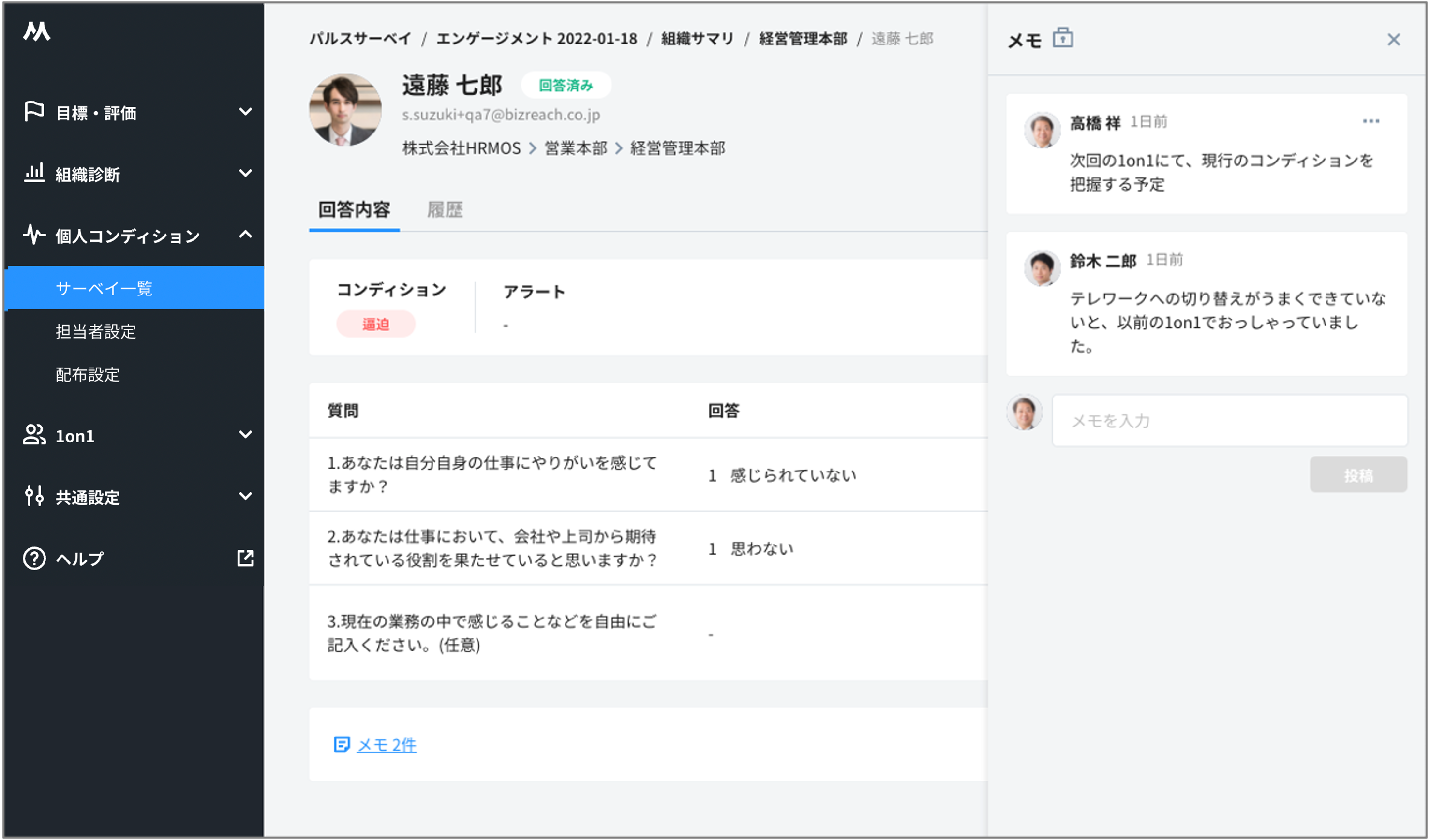
Task: Click the external link icon beside ヘルプ
Action: (245, 558)
